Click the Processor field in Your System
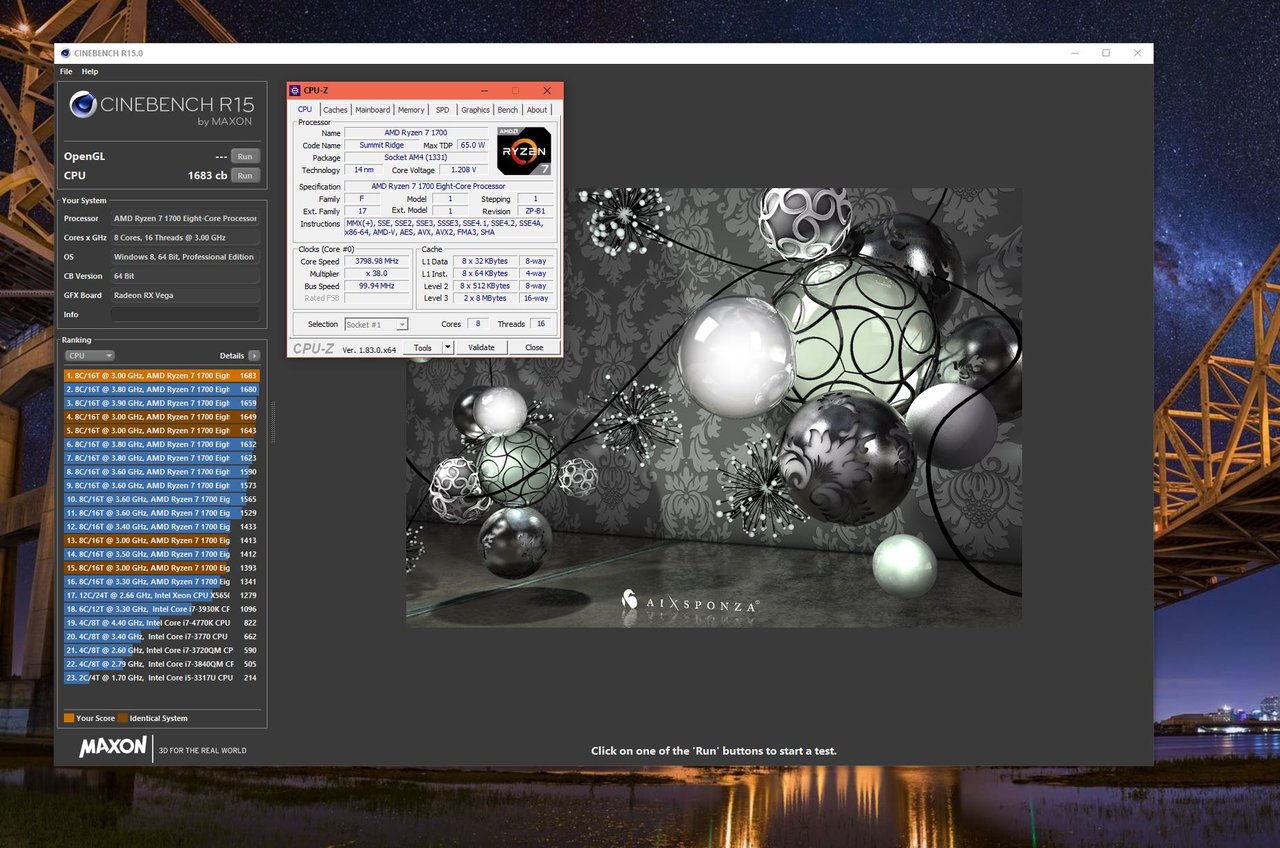The width and height of the screenshot is (1280, 848). [185, 218]
